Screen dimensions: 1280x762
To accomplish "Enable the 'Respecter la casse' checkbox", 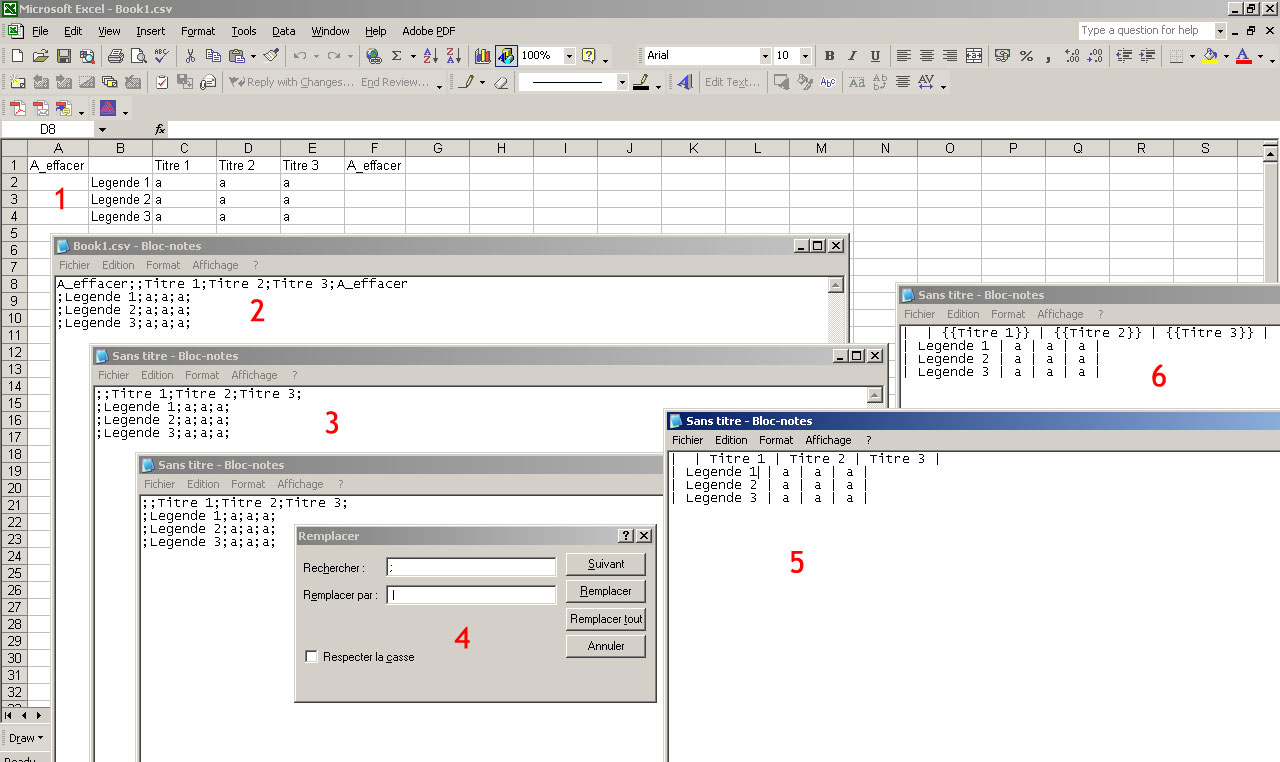I will click(311, 657).
